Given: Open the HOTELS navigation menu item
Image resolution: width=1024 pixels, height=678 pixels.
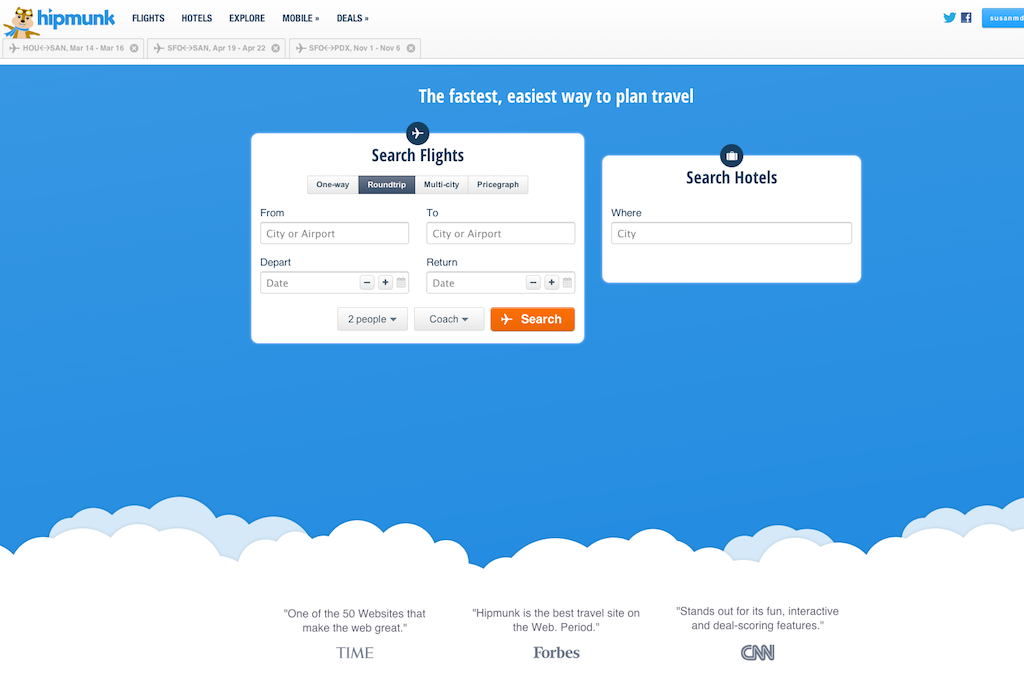Looking at the screenshot, I should [x=196, y=17].
